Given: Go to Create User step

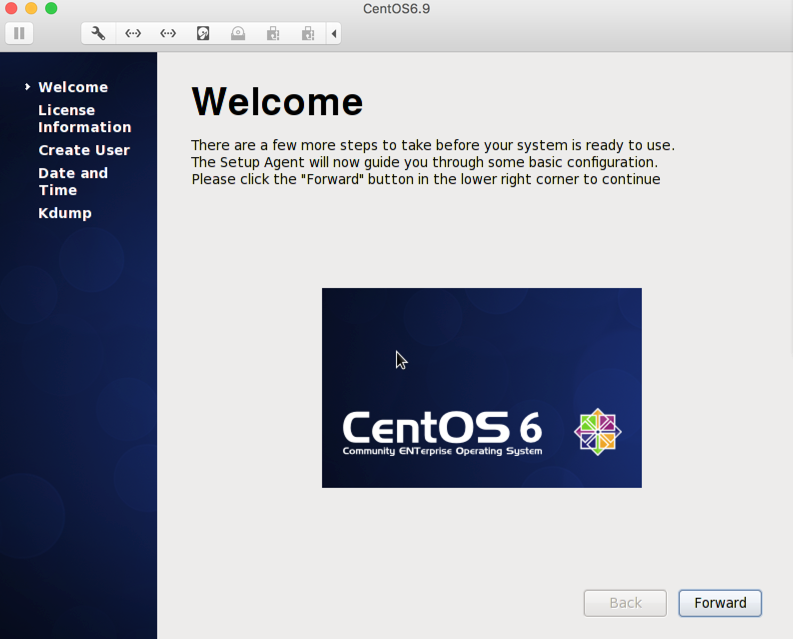Looking at the screenshot, I should click(x=84, y=150).
